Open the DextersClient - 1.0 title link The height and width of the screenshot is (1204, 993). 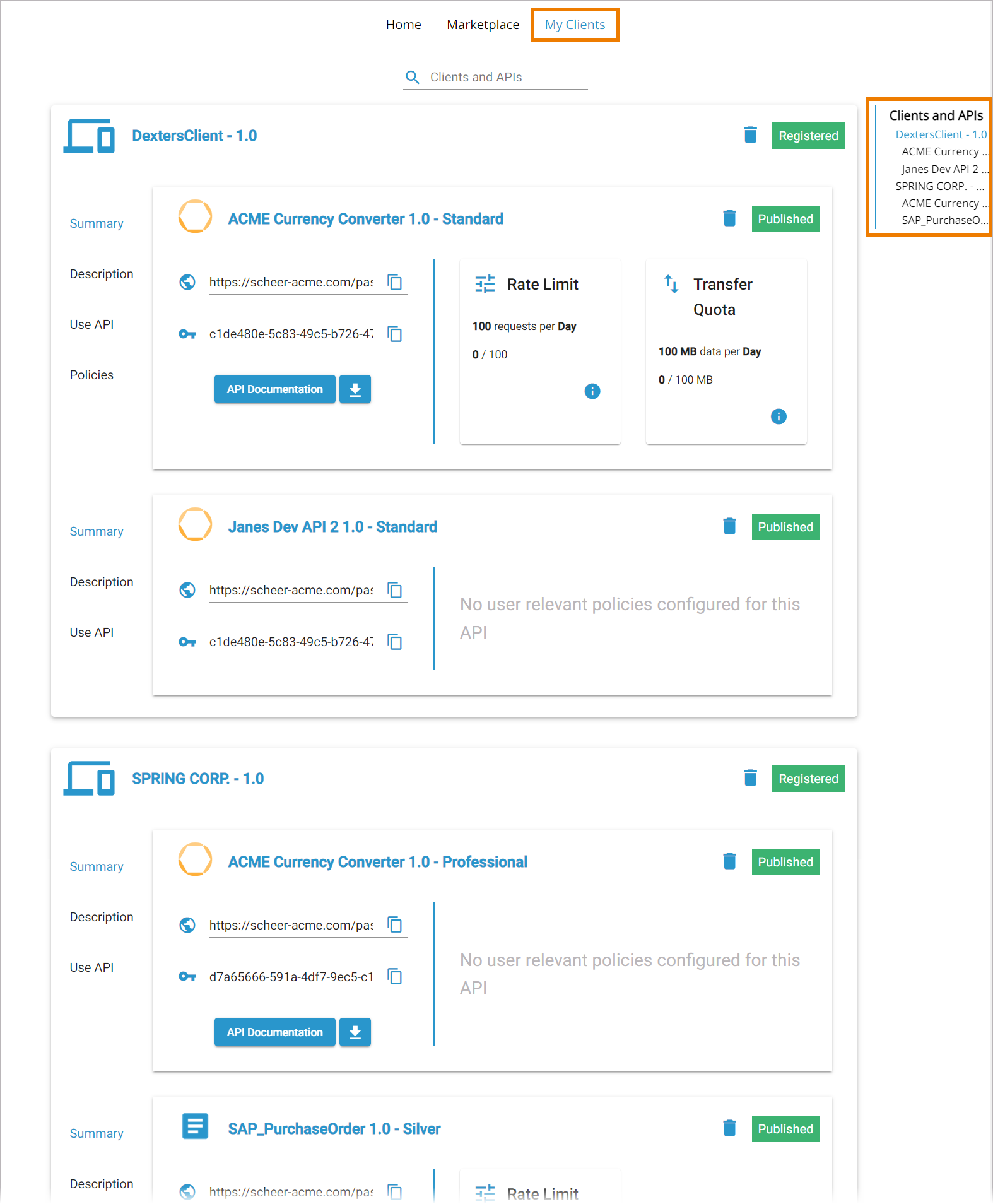pyautogui.click(x=194, y=136)
